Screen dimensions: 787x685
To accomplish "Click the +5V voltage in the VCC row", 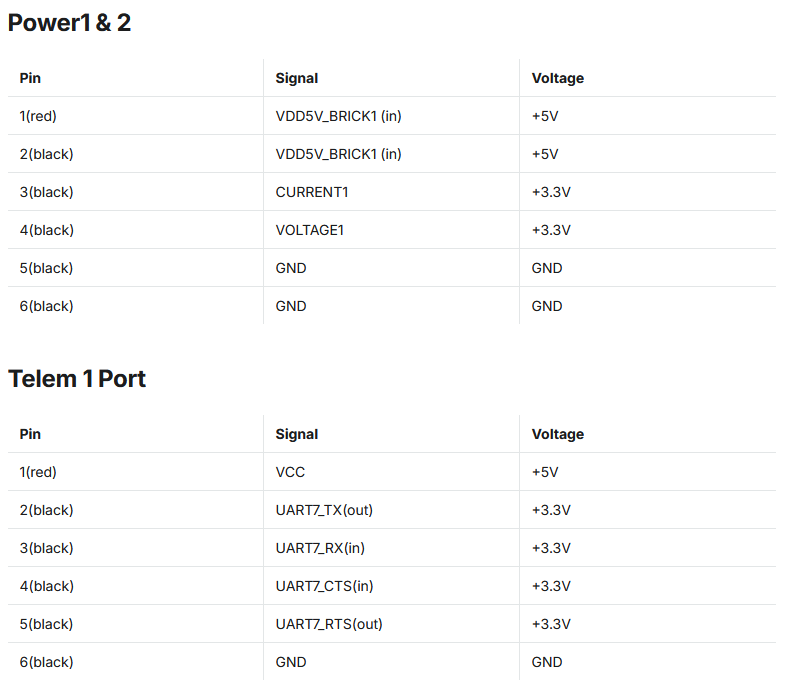I will [545, 472].
